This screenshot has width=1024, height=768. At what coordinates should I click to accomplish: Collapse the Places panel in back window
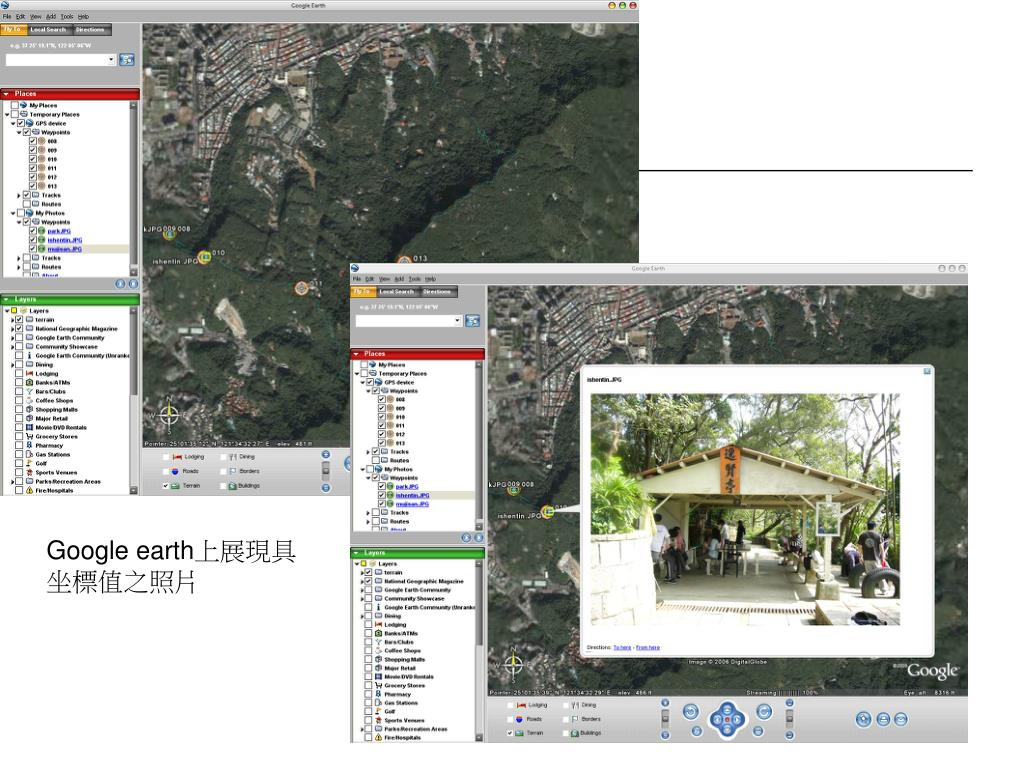point(7,94)
